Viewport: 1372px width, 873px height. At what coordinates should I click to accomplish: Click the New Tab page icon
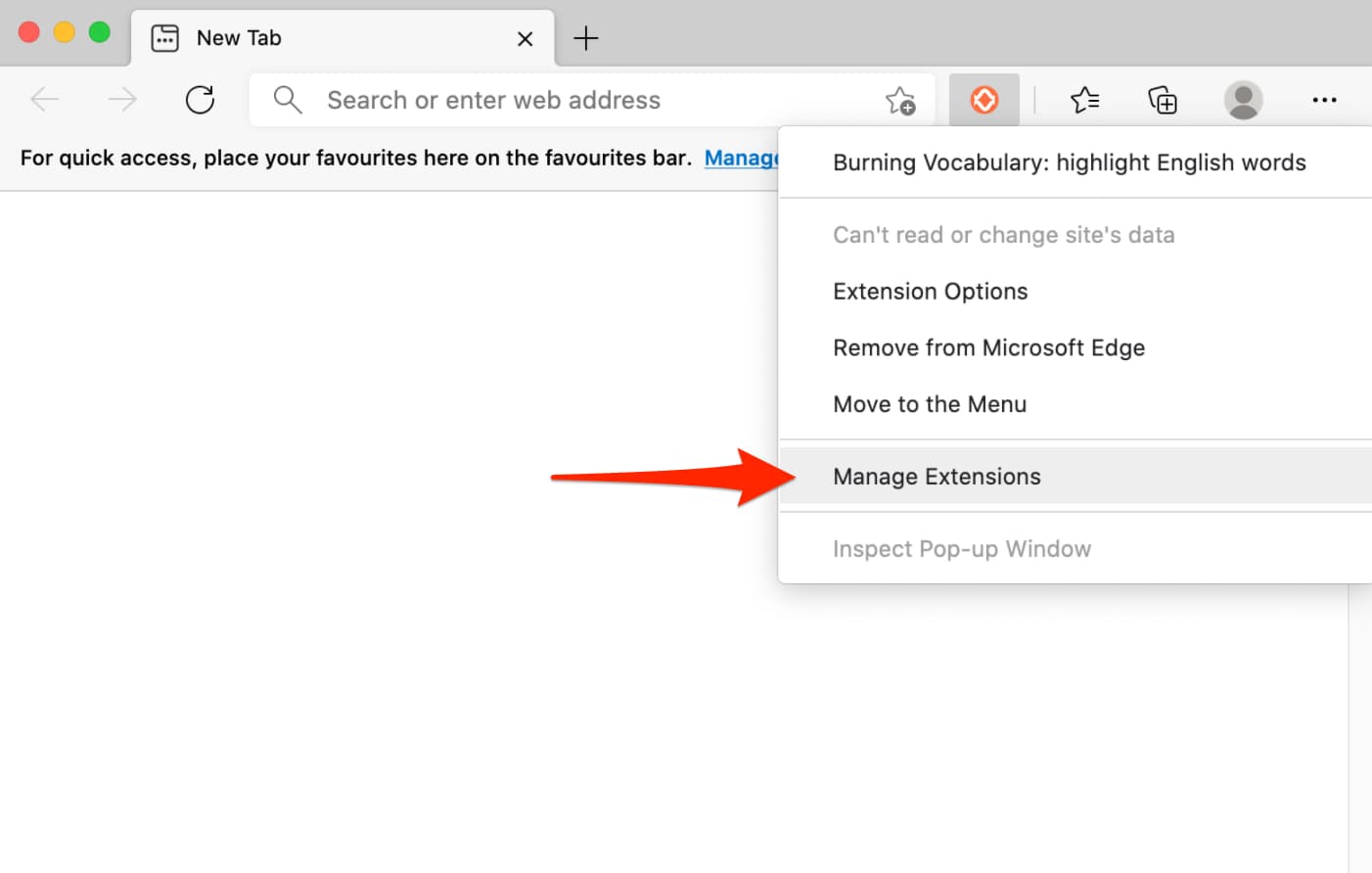pyautogui.click(x=164, y=38)
